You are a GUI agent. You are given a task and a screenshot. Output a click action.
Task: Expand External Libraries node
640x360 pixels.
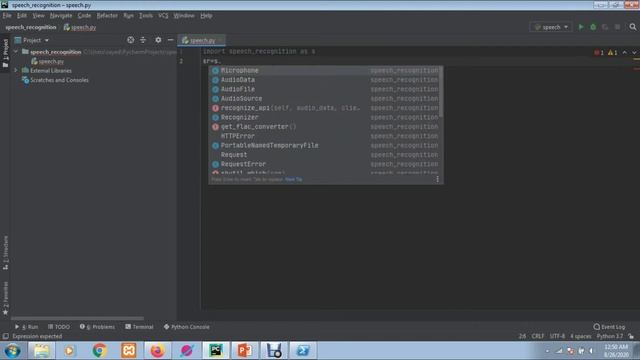coord(16,71)
